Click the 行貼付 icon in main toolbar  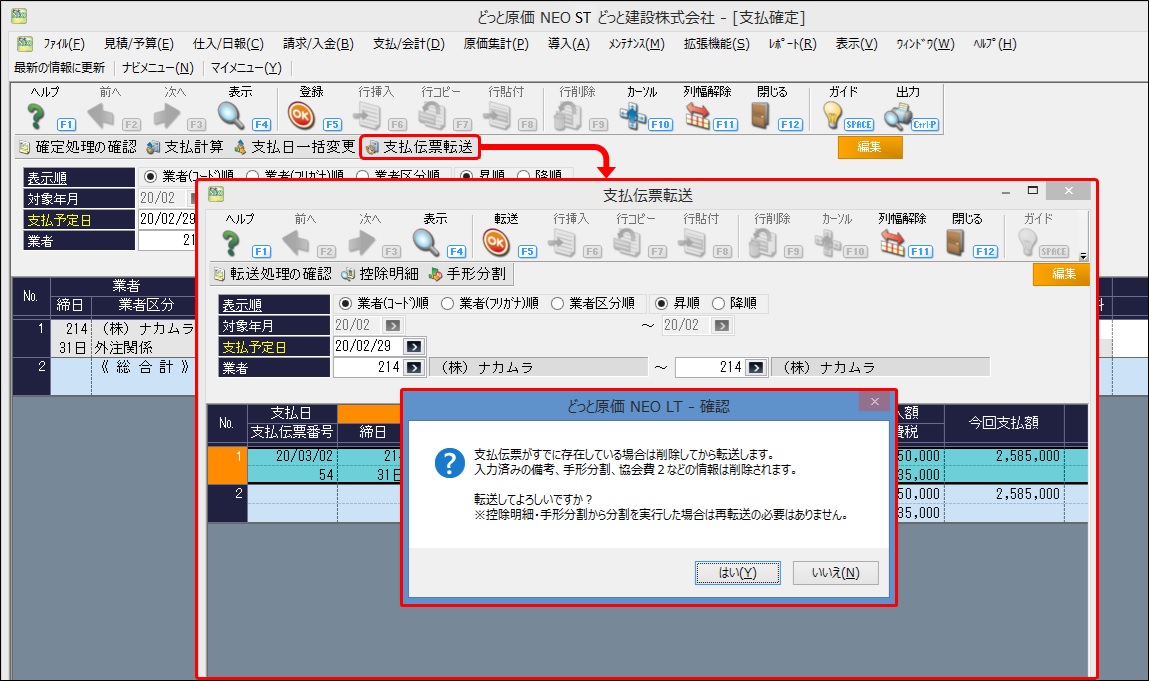(498, 116)
